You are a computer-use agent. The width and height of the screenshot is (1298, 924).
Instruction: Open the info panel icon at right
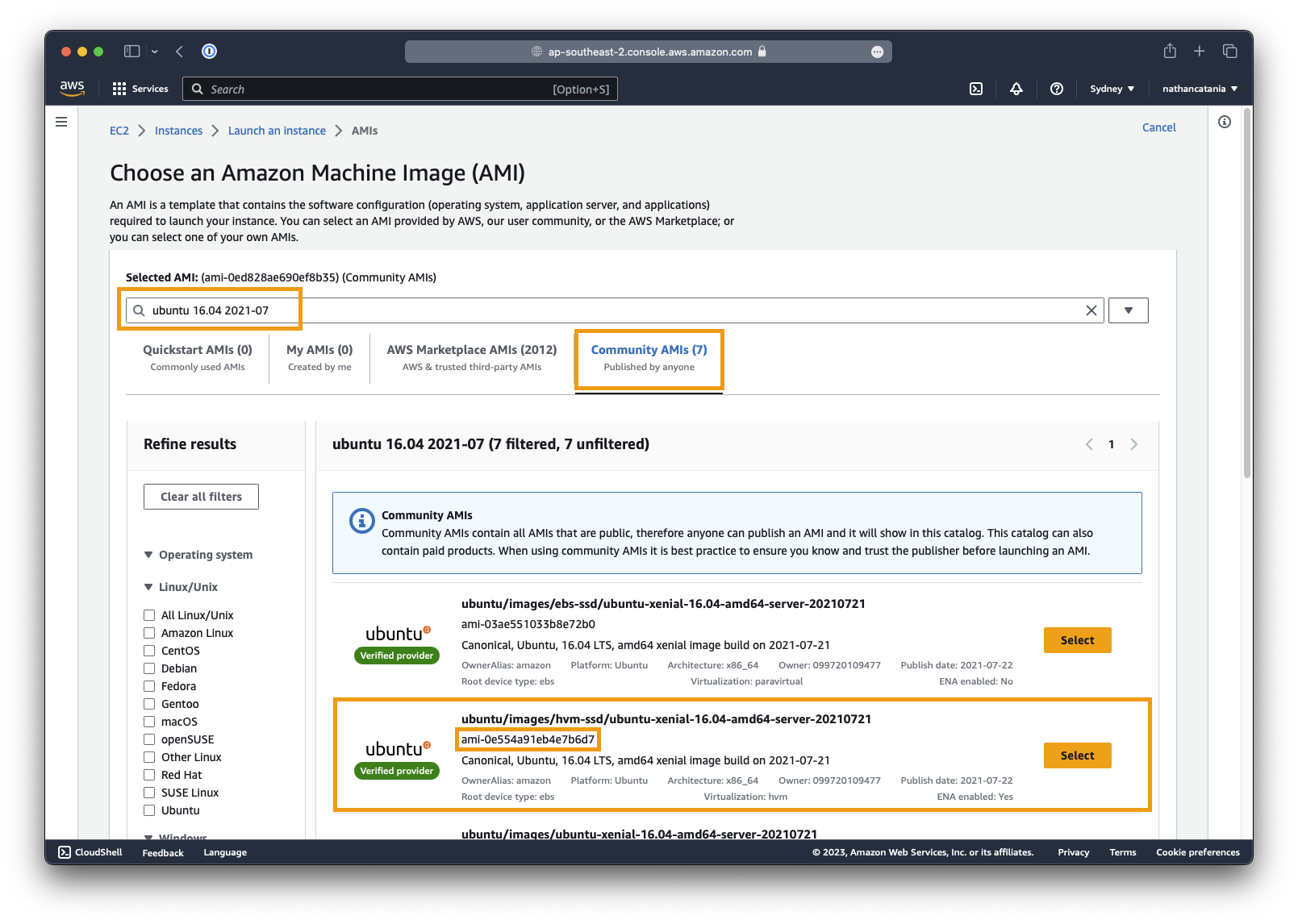click(x=1225, y=122)
